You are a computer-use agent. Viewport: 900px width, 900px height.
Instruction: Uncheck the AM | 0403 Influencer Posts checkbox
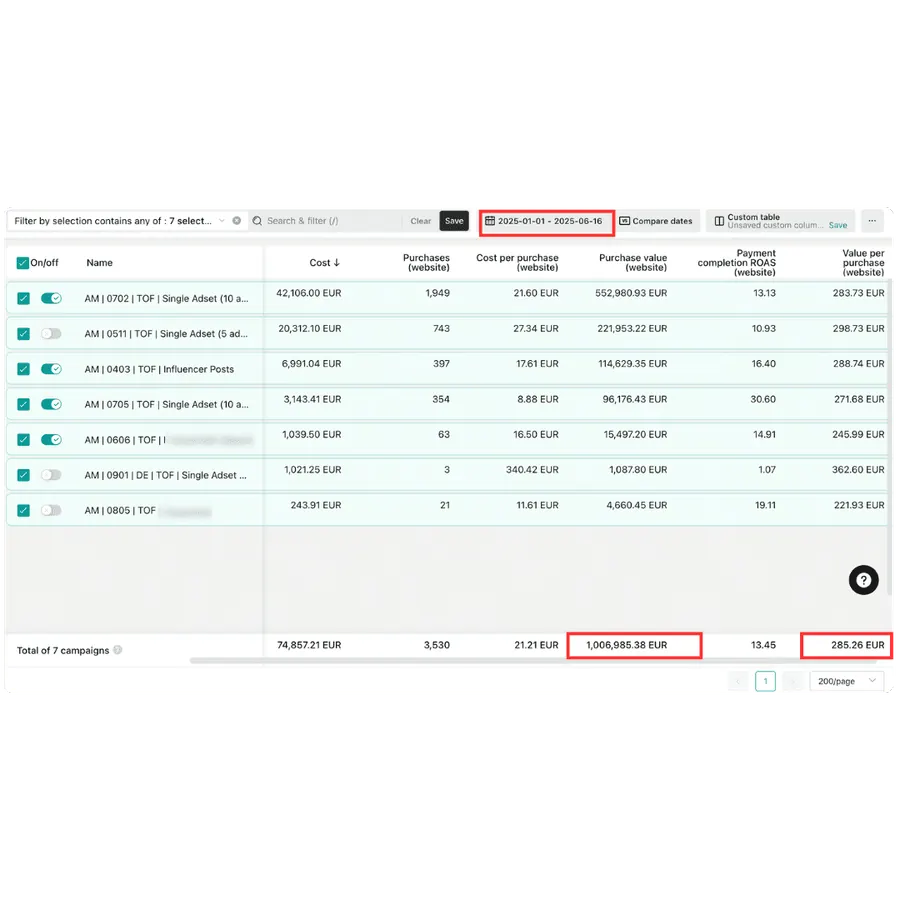tap(24, 369)
